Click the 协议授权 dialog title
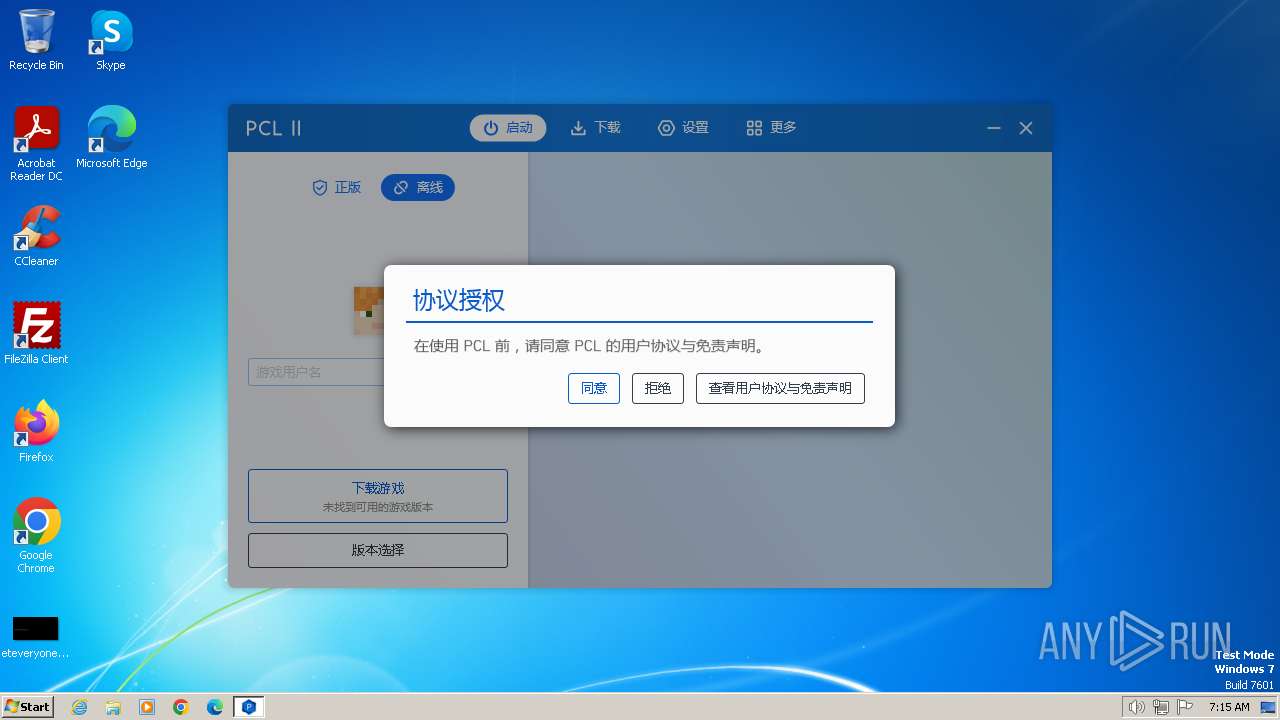 459,300
